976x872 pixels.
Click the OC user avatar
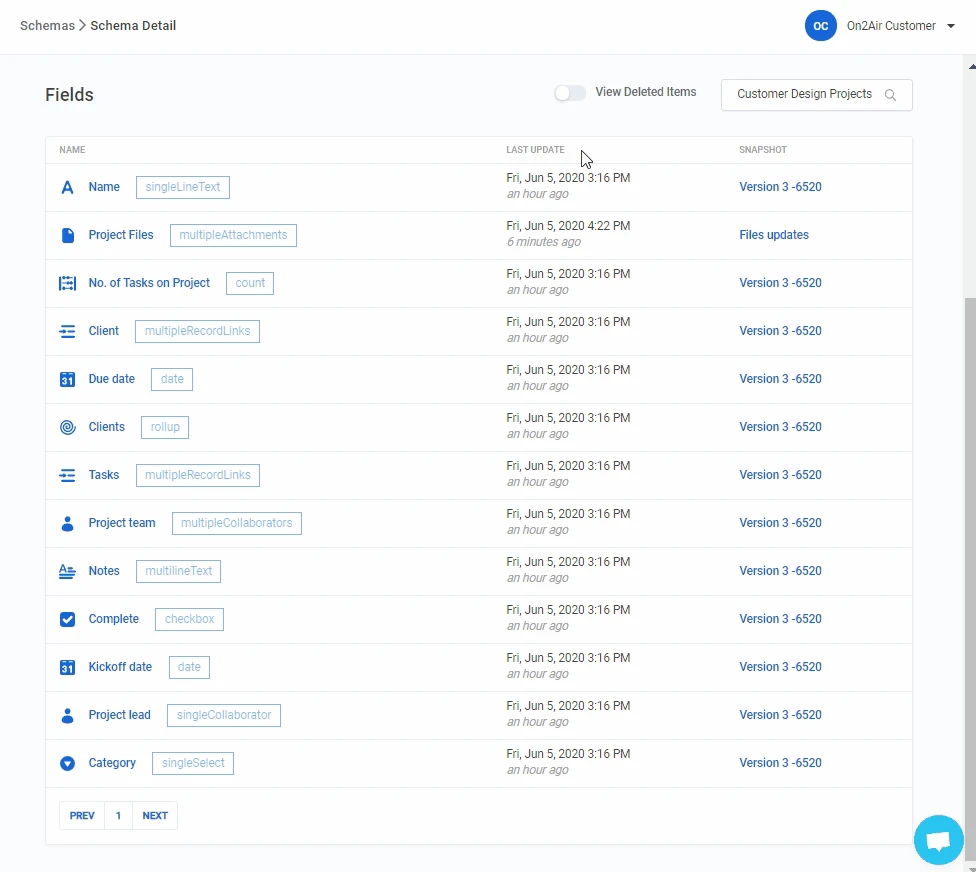[820, 26]
